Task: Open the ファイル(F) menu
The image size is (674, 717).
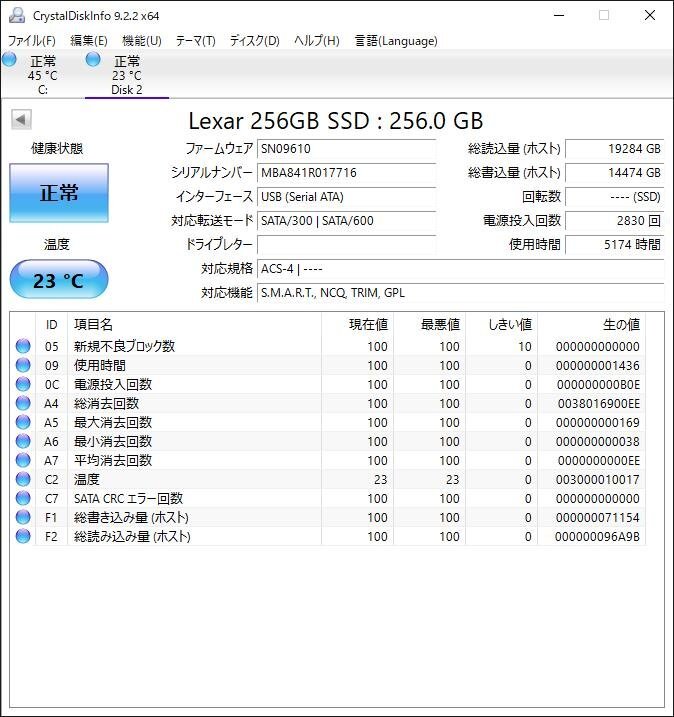Action: [32, 41]
